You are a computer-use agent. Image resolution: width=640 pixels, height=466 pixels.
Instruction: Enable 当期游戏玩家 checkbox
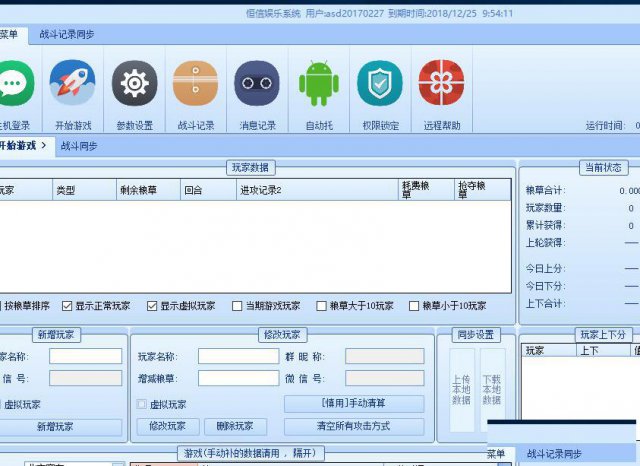[237, 306]
